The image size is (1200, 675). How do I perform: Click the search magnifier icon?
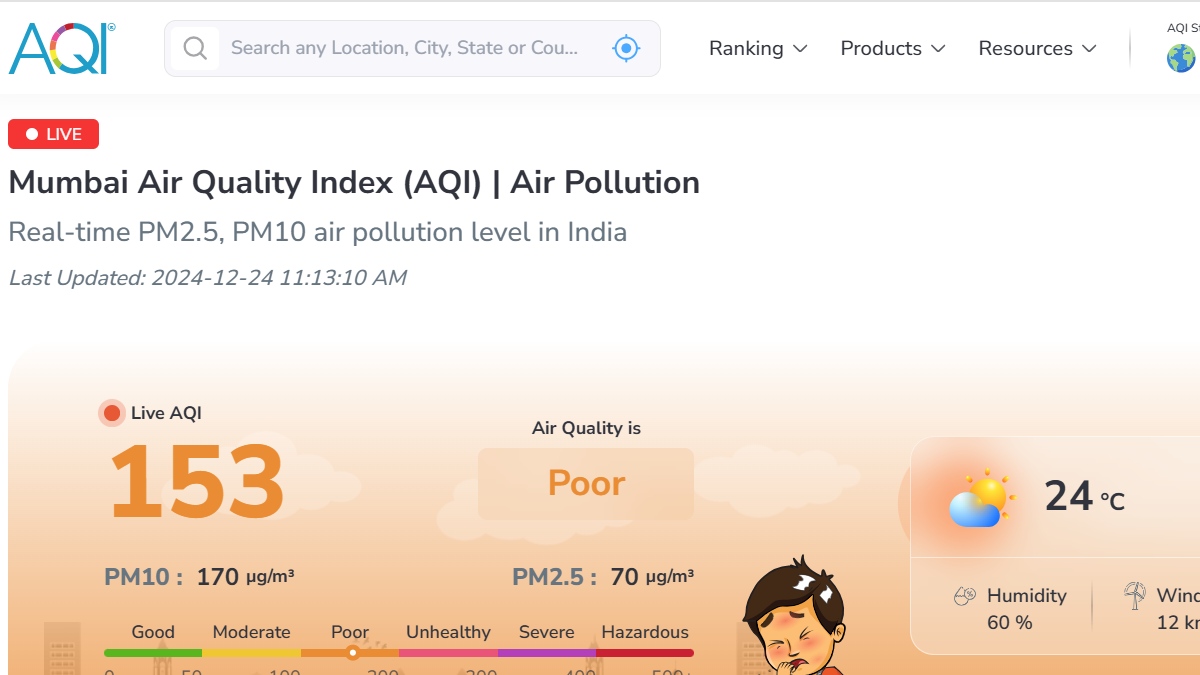point(195,48)
